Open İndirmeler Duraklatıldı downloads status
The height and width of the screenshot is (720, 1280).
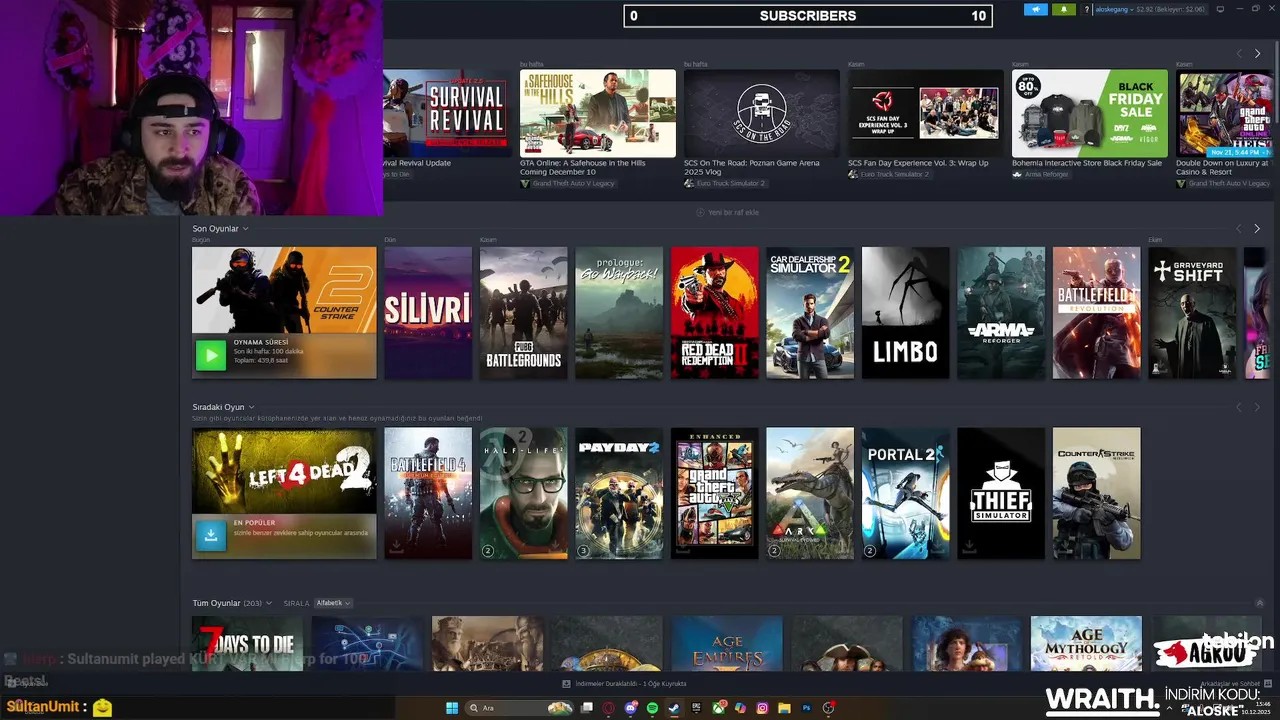[x=625, y=684]
